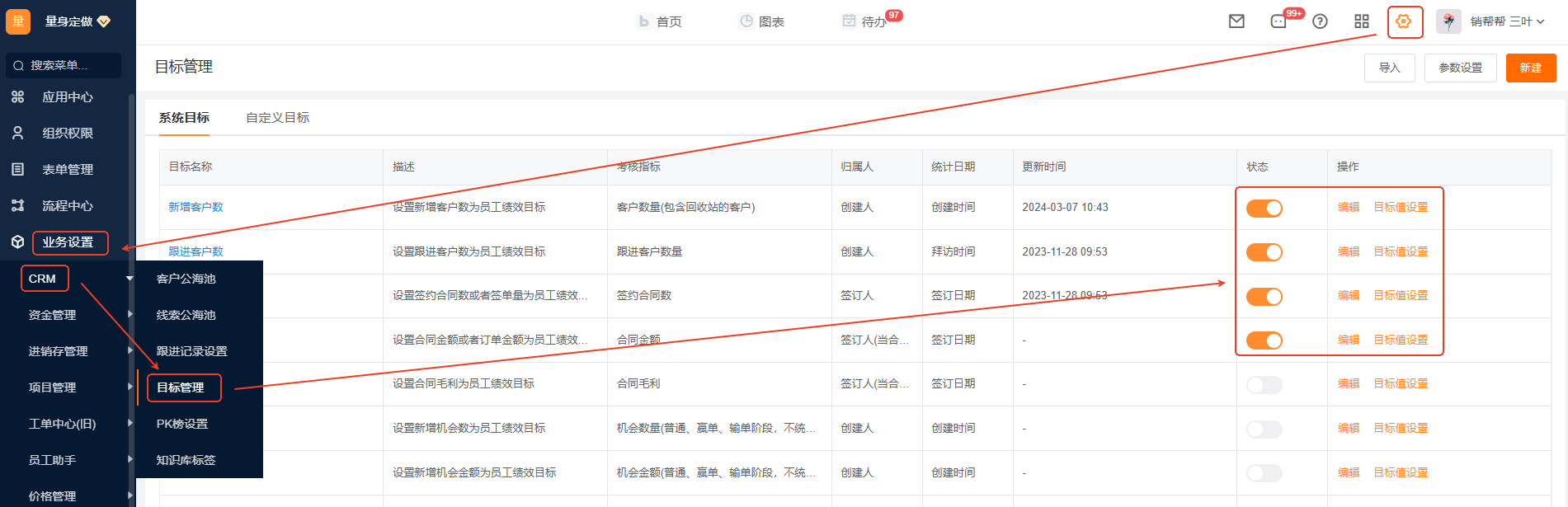Open the 销帮帮 三叶 user dropdown

[x=1501, y=21]
